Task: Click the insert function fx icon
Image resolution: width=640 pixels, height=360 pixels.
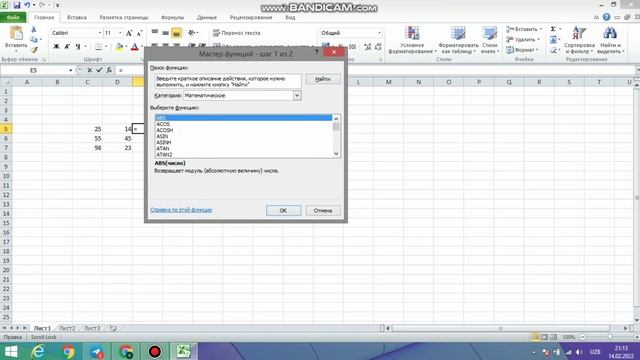Action: coord(109,70)
